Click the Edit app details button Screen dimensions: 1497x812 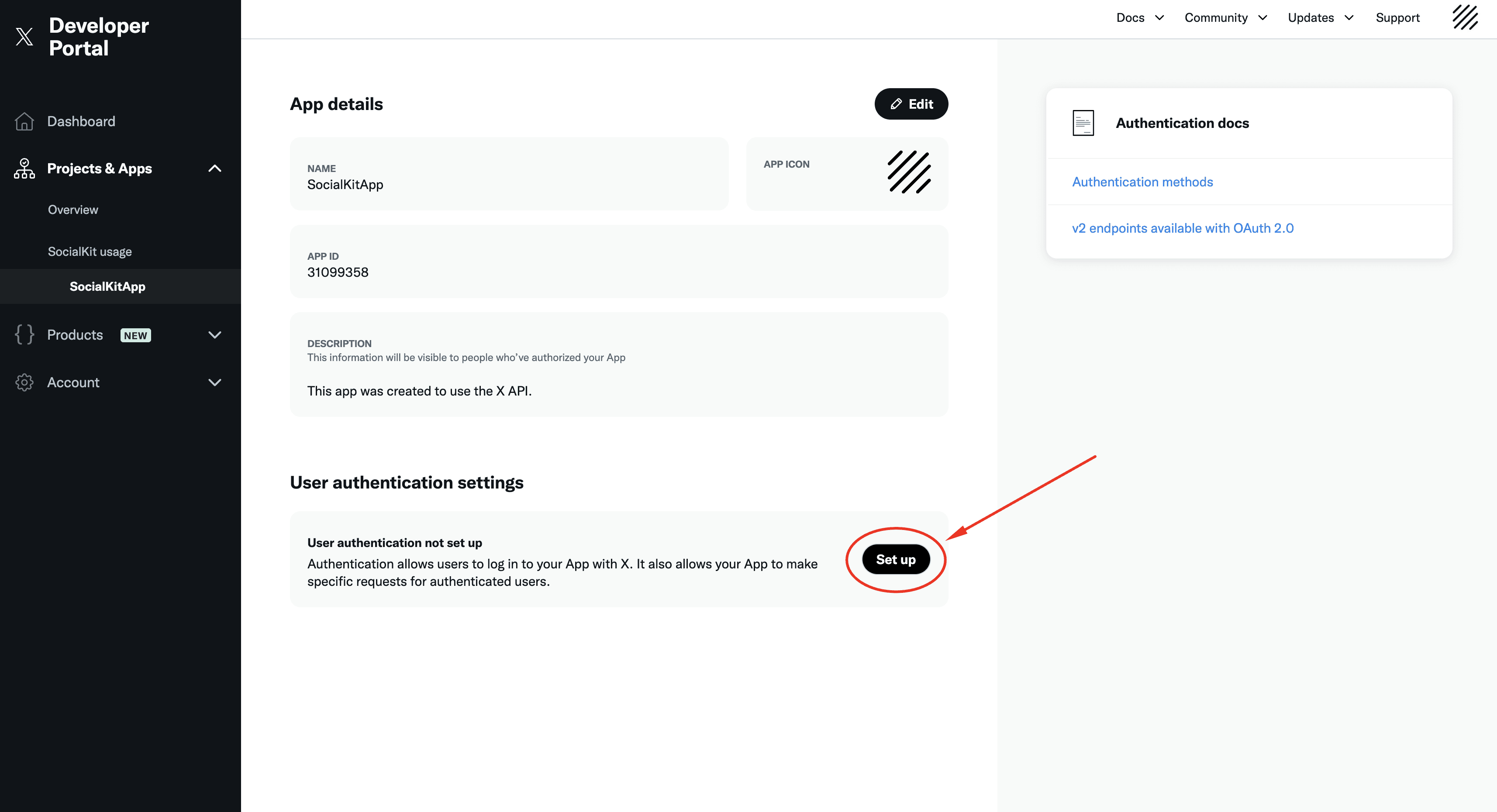pos(911,104)
